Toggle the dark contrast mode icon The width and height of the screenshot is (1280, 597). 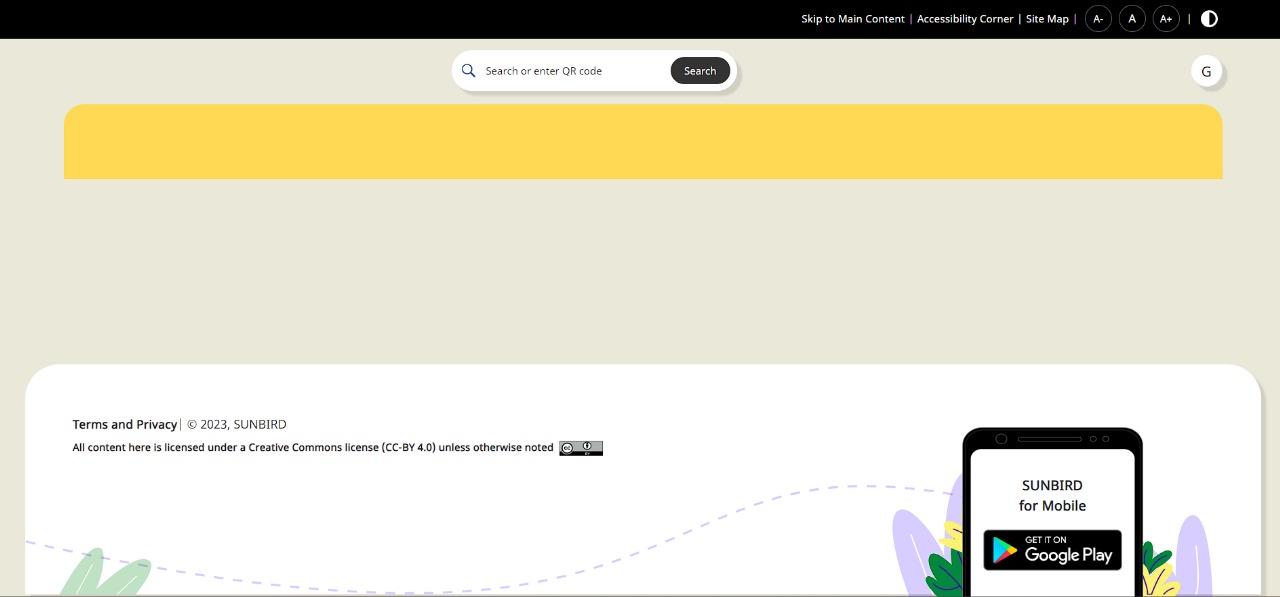click(x=1209, y=19)
